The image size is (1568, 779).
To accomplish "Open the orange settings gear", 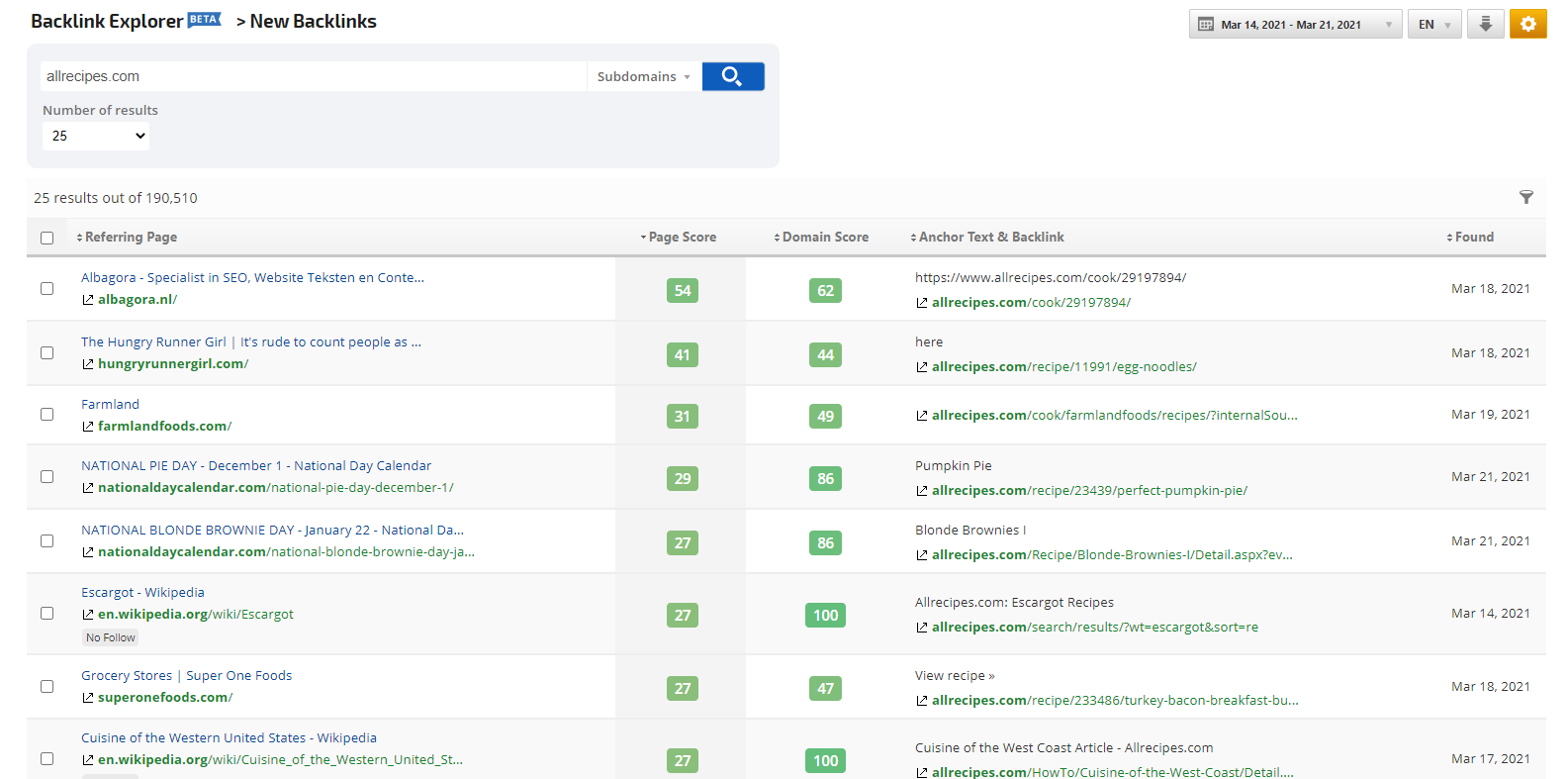I will pos(1527,24).
